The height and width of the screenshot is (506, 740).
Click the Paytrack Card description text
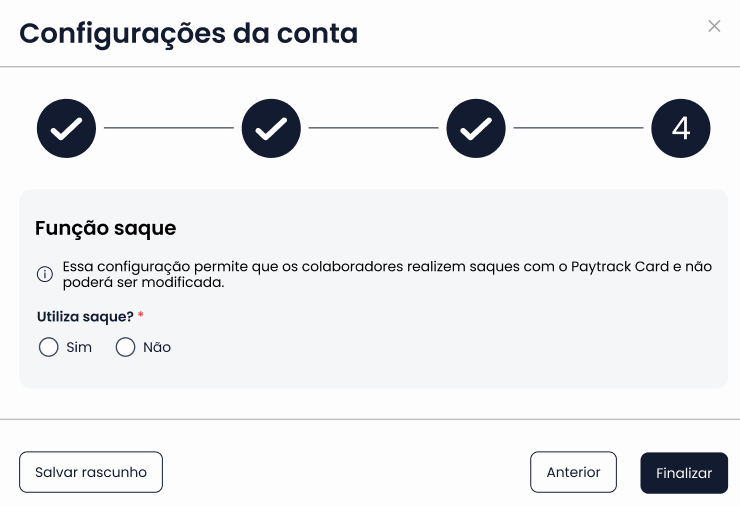pos(387,274)
